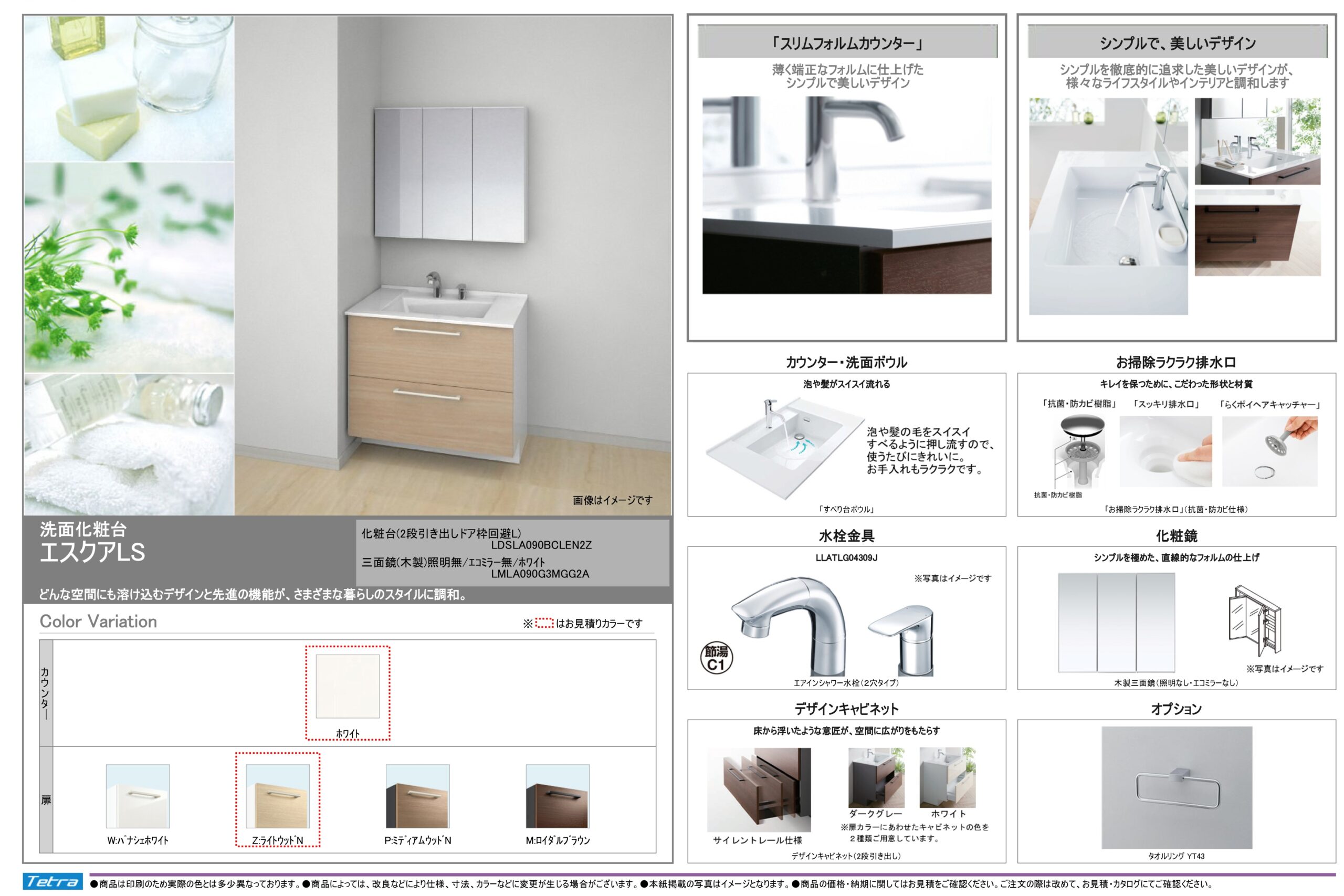This screenshot has width=1344, height=896.
Task: Click the サイレントレール仕様 drawer photo
Action: (x=759, y=790)
